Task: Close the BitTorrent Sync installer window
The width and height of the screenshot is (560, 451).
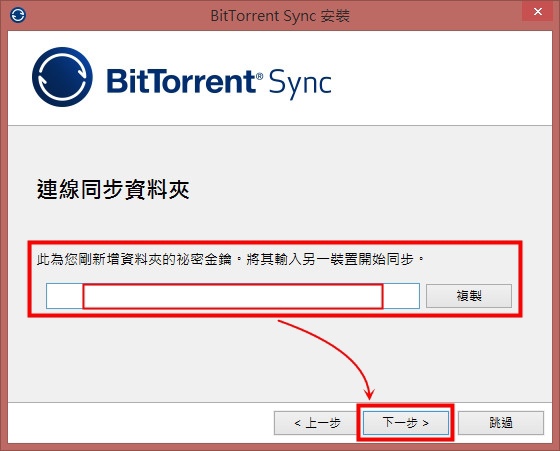Action: (538, 11)
